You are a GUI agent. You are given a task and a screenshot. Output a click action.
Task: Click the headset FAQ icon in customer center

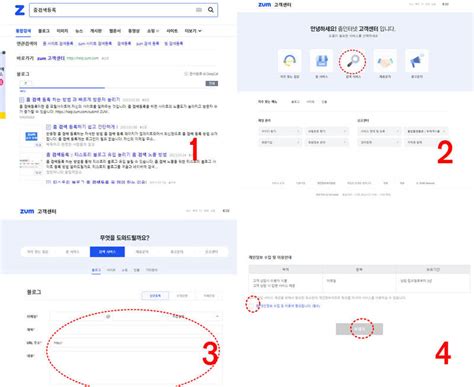pos(289,61)
